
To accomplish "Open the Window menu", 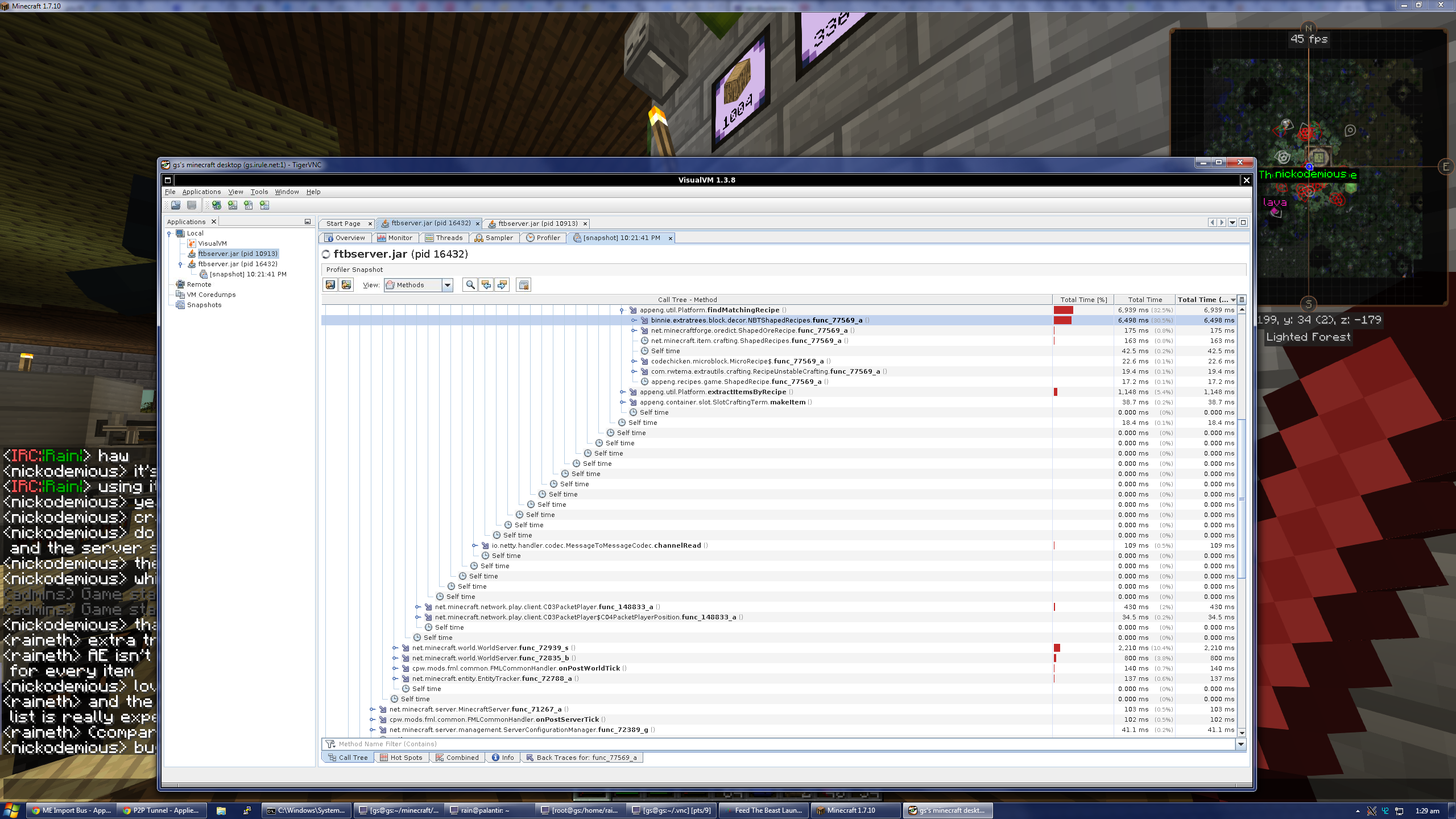I will click(287, 192).
